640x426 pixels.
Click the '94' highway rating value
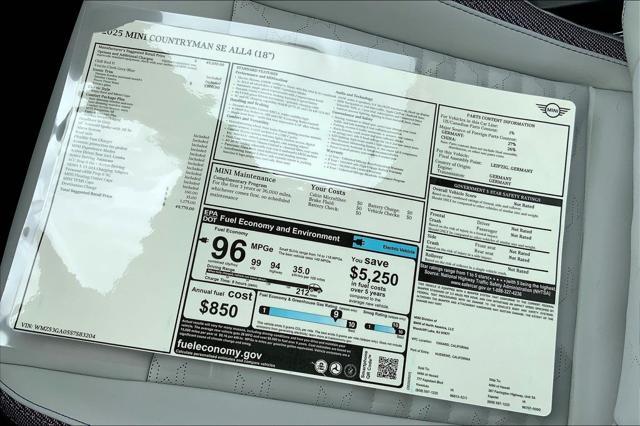pos(276,266)
